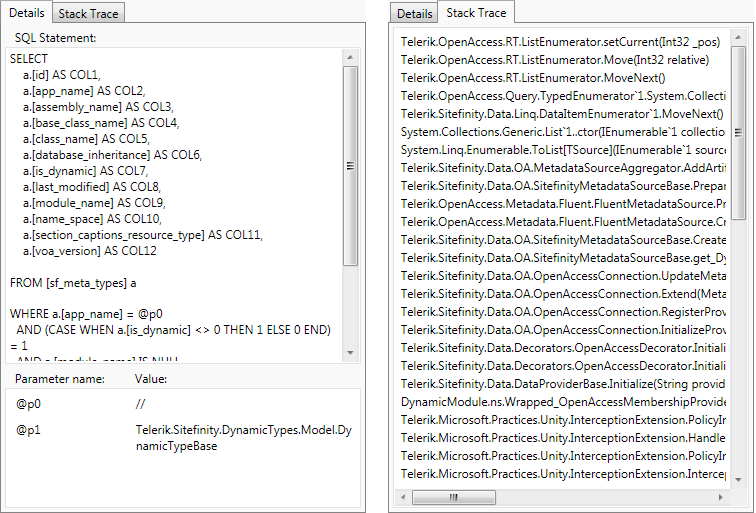Viewport: 756px width, 513px height.
Task: Click the line a.[voa_version] AS COL12
Action: pos(90,251)
